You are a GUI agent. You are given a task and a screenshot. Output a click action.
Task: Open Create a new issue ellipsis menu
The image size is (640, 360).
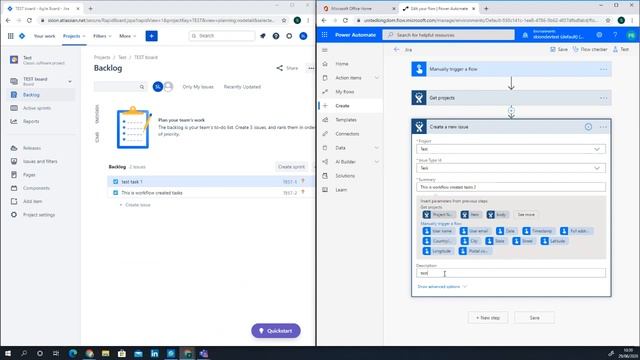(x=603, y=127)
